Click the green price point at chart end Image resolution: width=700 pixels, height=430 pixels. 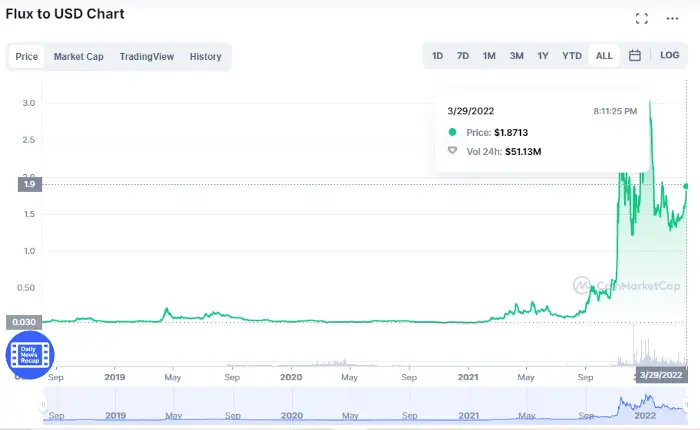687,186
